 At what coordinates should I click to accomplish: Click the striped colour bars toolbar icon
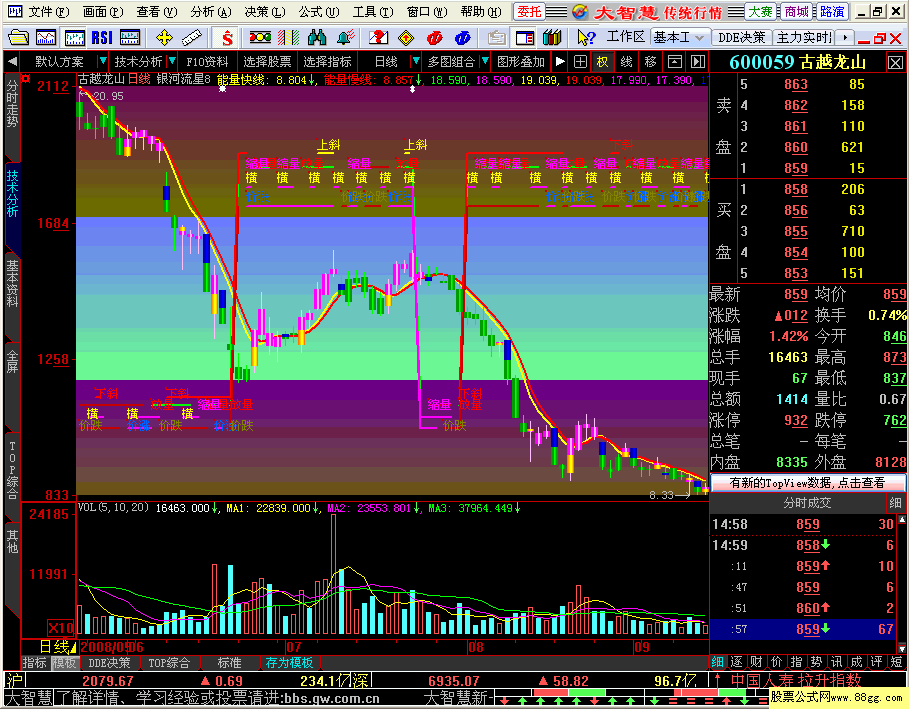288,38
